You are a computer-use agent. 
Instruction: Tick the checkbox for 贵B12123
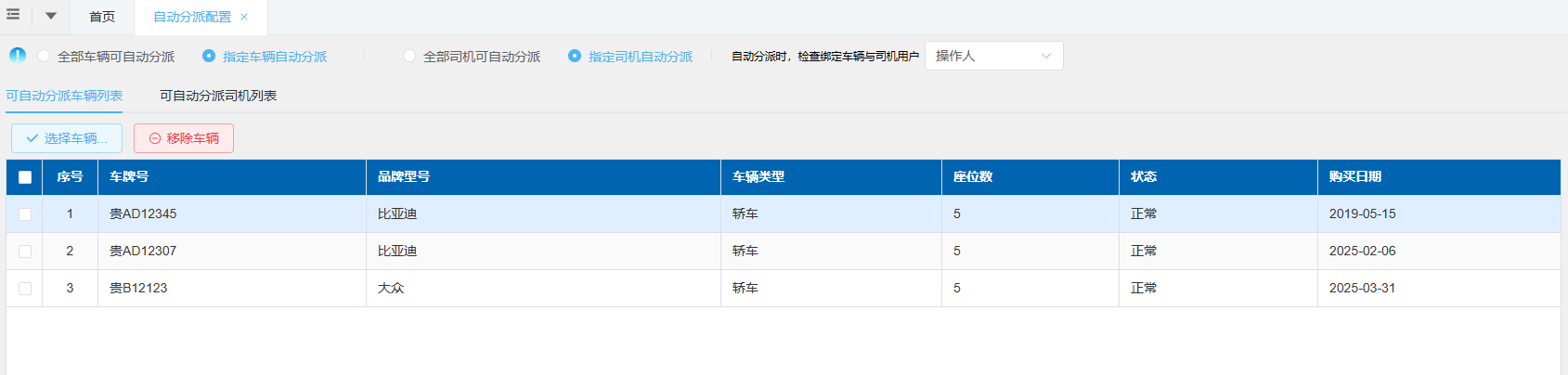(x=25, y=289)
